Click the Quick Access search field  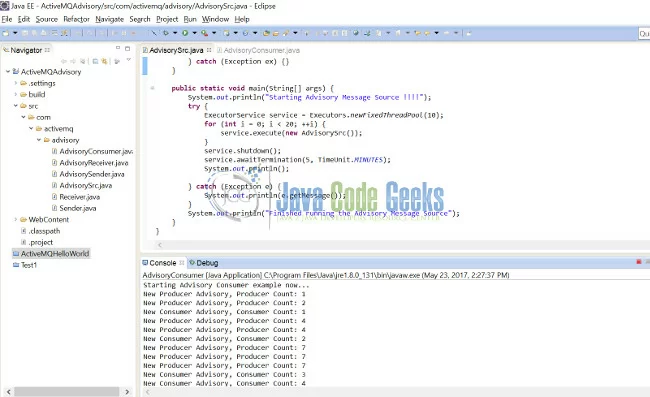pos(644,34)
